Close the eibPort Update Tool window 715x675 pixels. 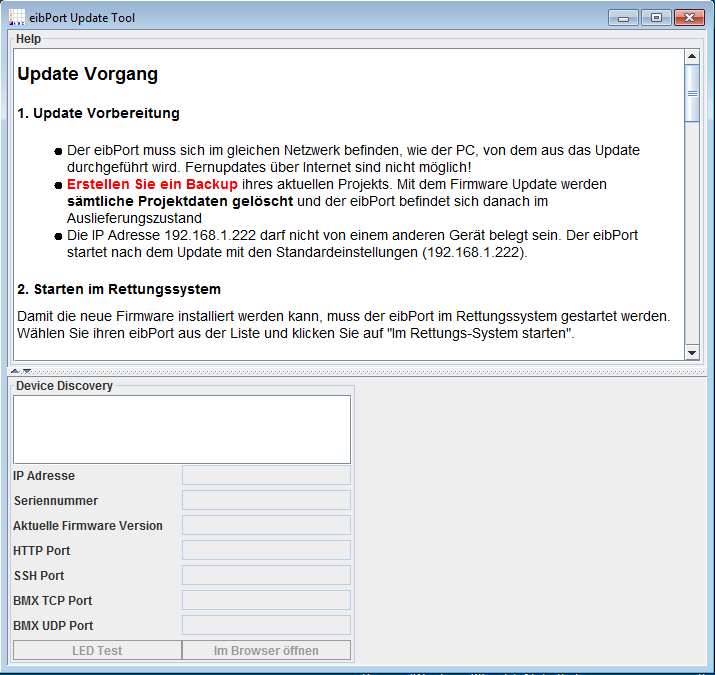pyautogui.click(x=689, y=18)
